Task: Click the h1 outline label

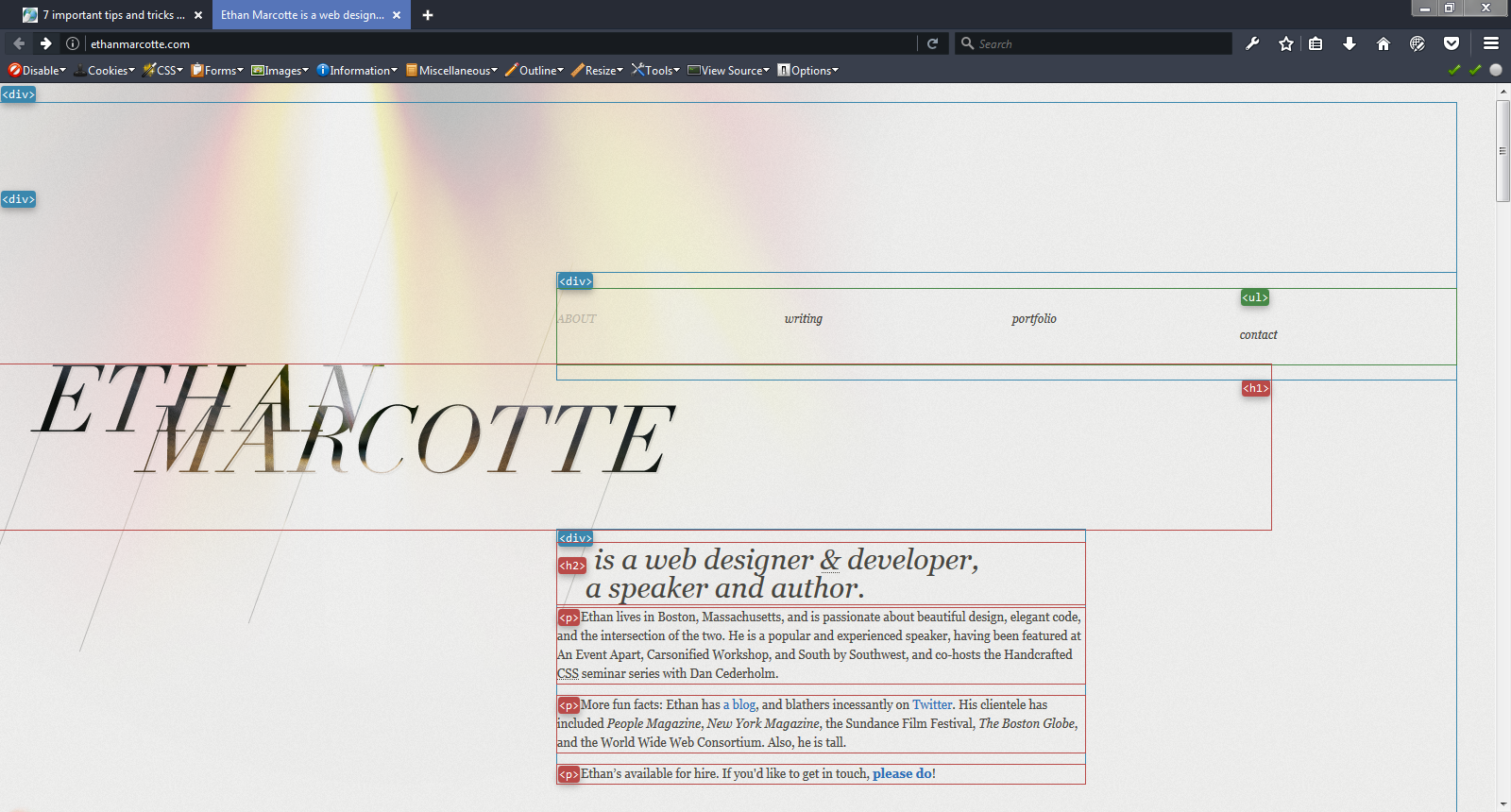Action: point(1255,388)
